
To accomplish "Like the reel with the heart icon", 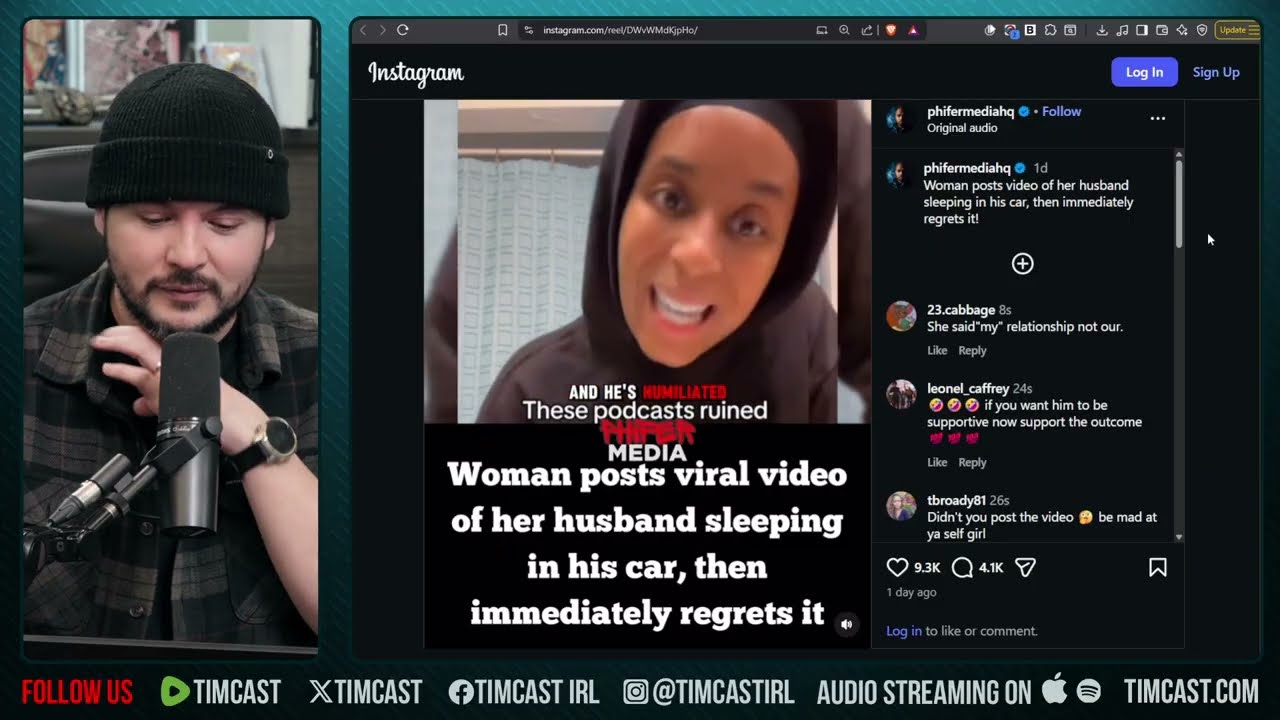I will [x=897, y=568].
